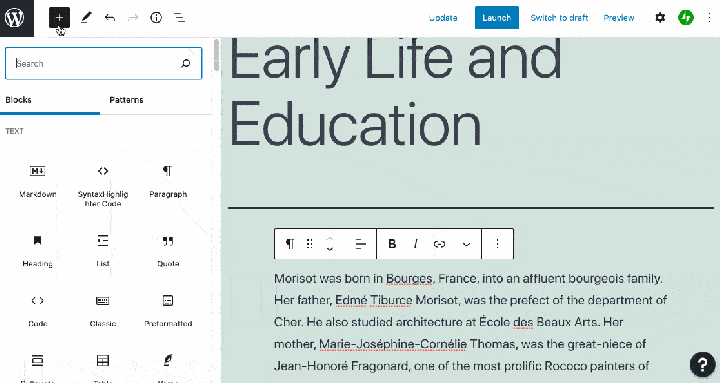
Task: Open the List View icon
Action: tap(180, 18)
